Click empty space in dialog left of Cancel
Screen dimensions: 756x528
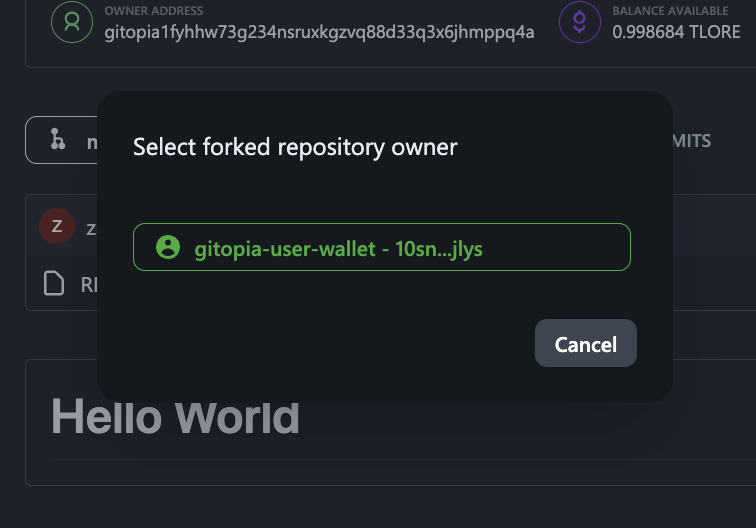click(x=330, y=344)
